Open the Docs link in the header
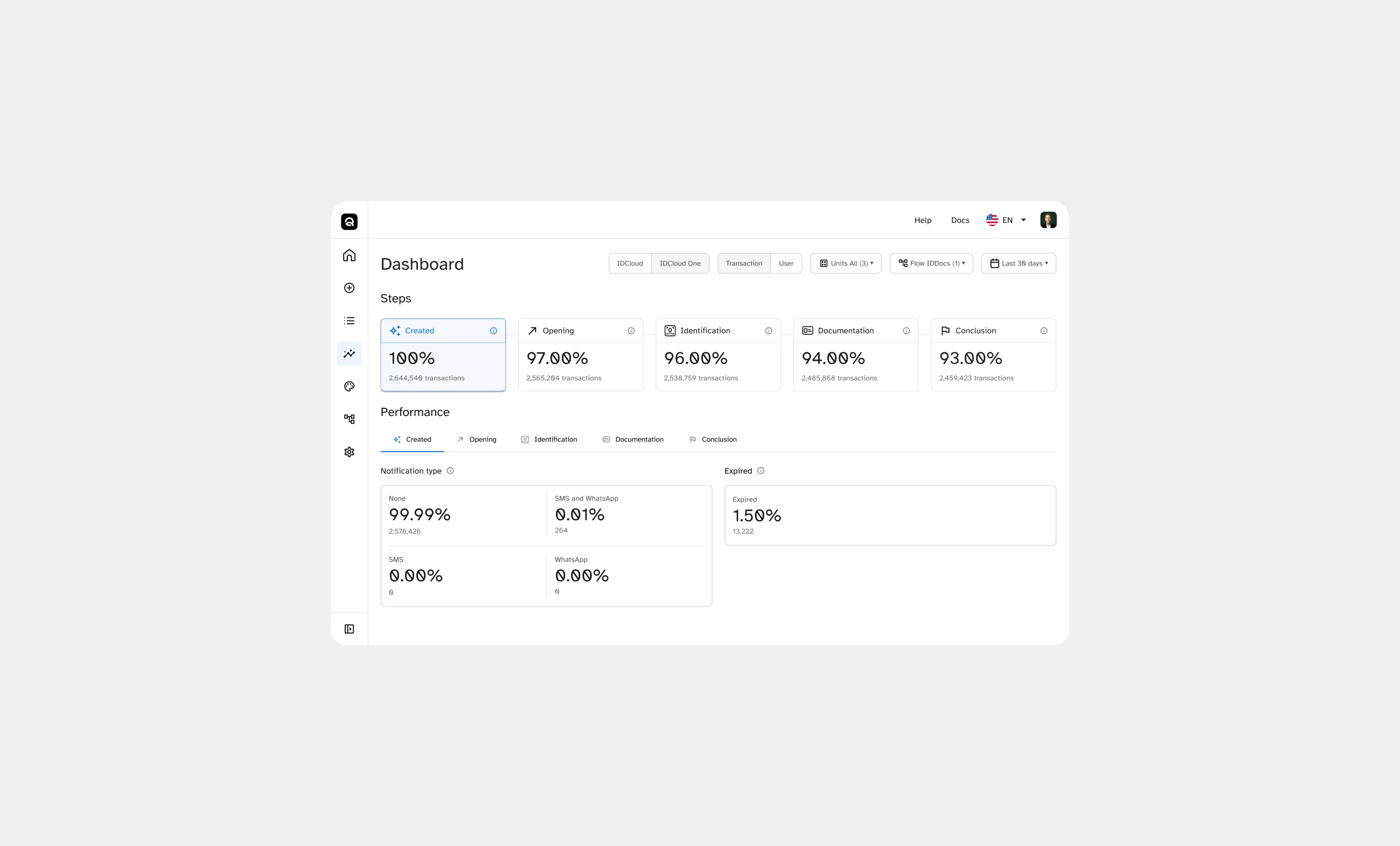The image size is (1400, 846). (959, 220)
